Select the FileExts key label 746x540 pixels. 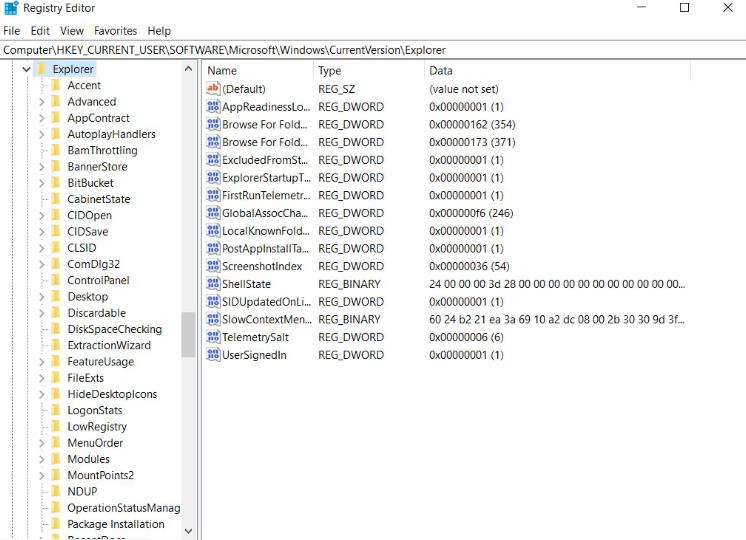coord(85,378)
